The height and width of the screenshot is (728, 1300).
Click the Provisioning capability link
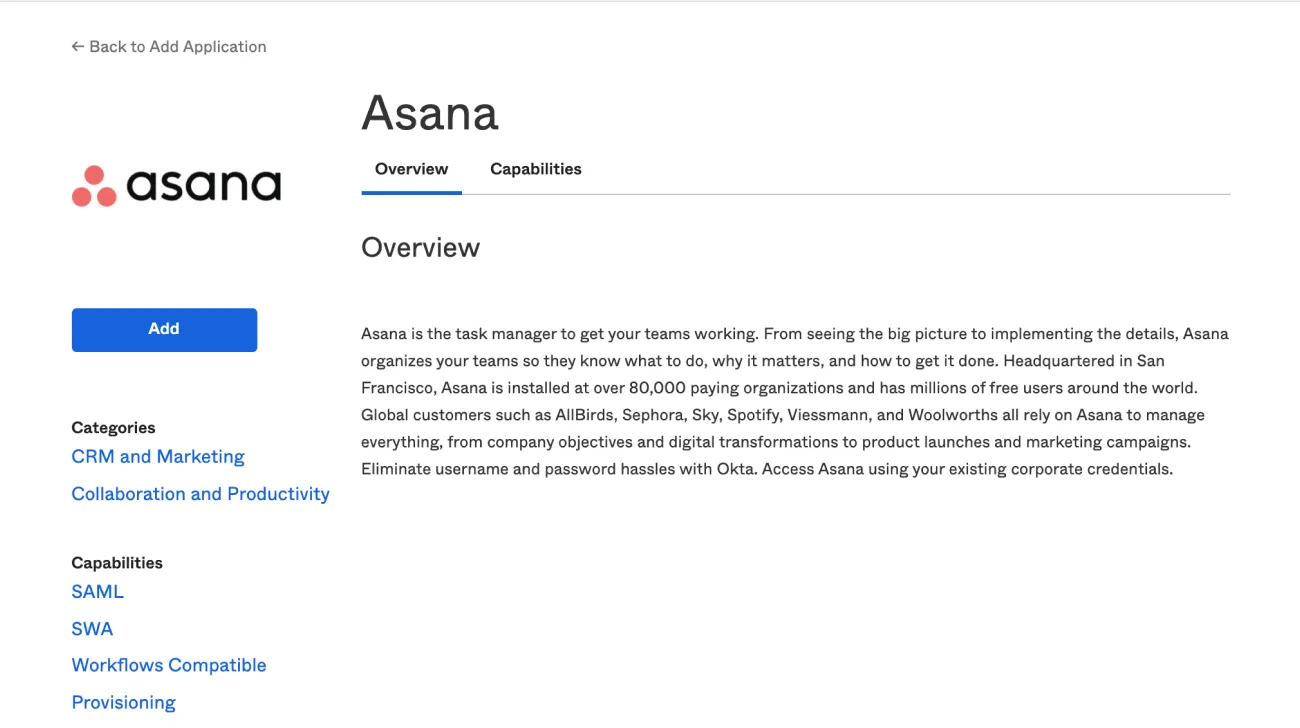pos(123,701)
